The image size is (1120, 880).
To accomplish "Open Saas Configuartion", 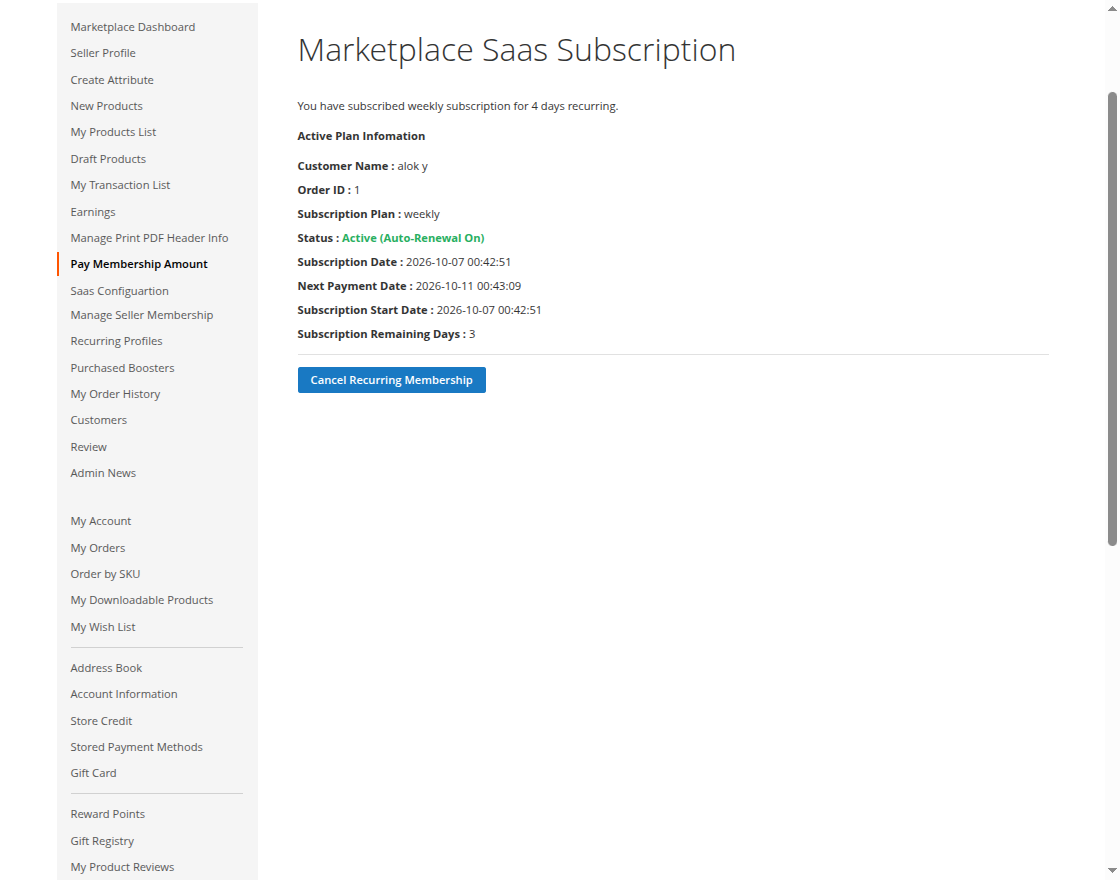I will 119,291.
